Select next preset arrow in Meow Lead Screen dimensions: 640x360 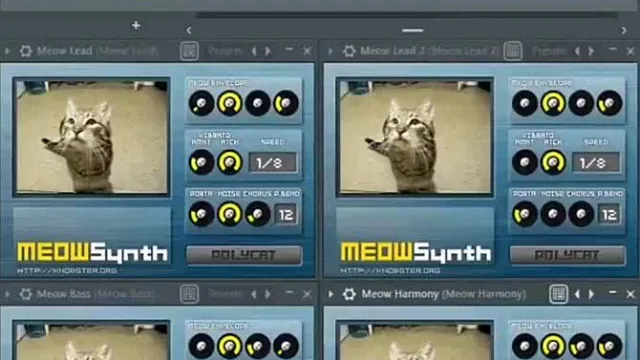tap(268, 51)
